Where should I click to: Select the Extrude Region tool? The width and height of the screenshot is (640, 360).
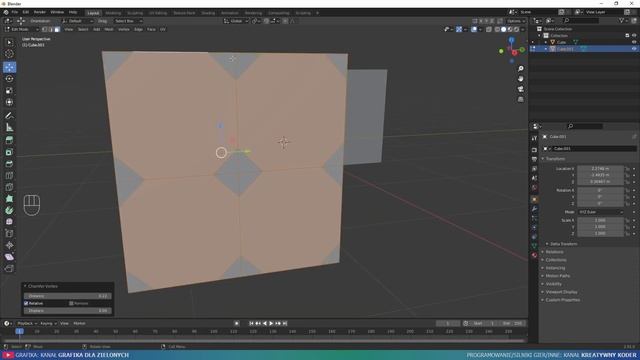[9, 140]
